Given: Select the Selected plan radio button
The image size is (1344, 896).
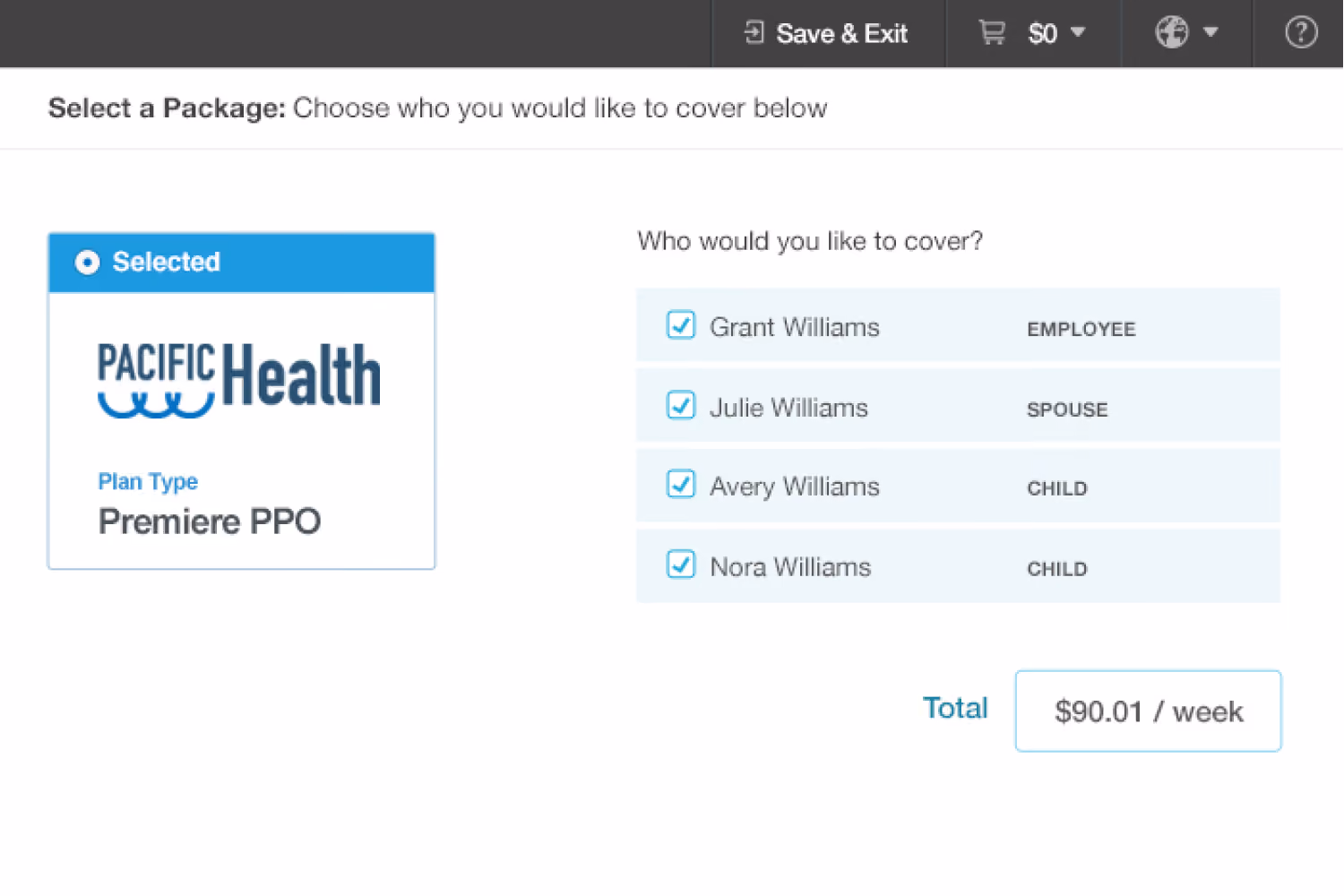Looking at the screenshot, I should tap(87, 263).
